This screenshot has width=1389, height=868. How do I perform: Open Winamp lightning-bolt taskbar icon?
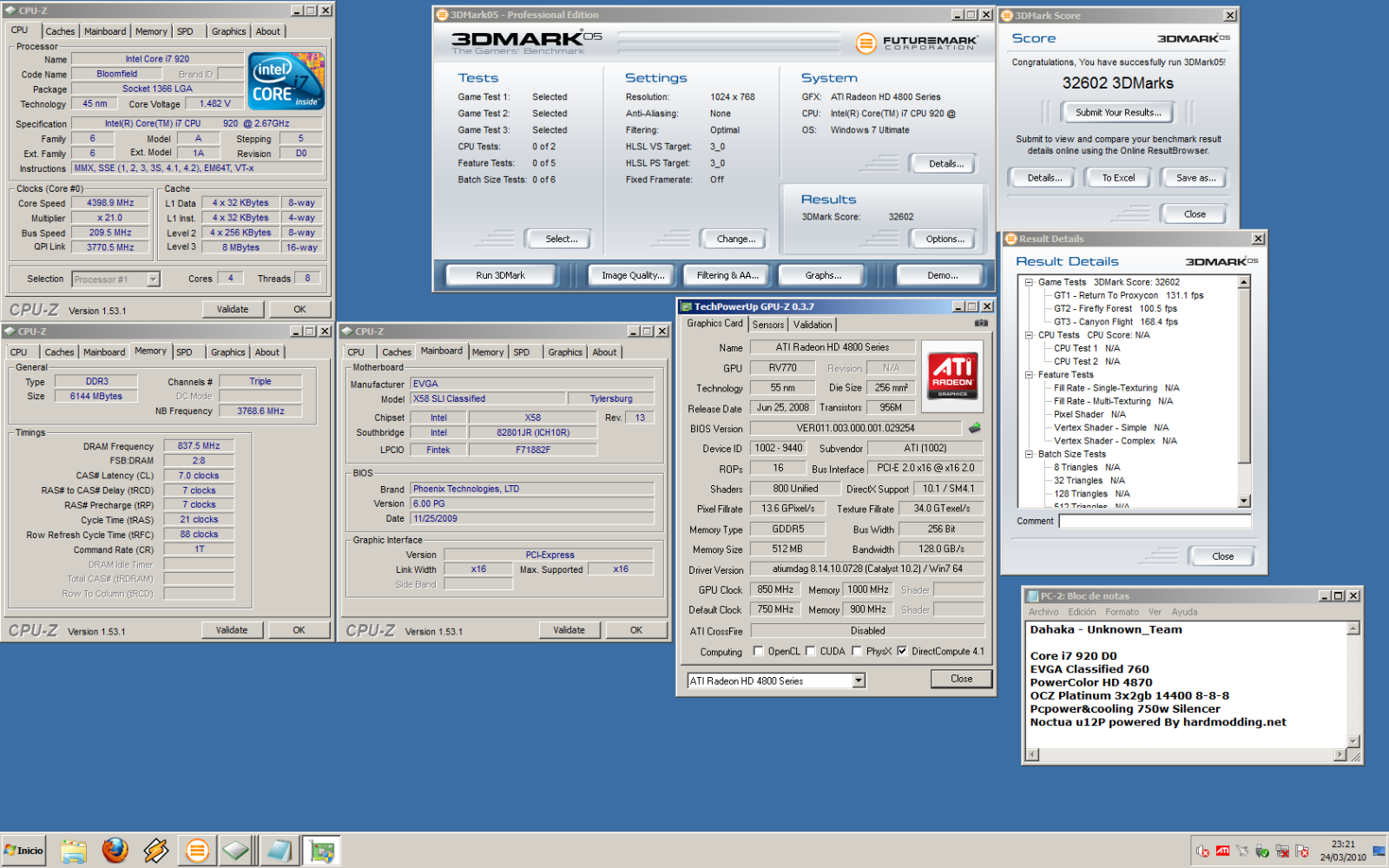pos(156,851)
